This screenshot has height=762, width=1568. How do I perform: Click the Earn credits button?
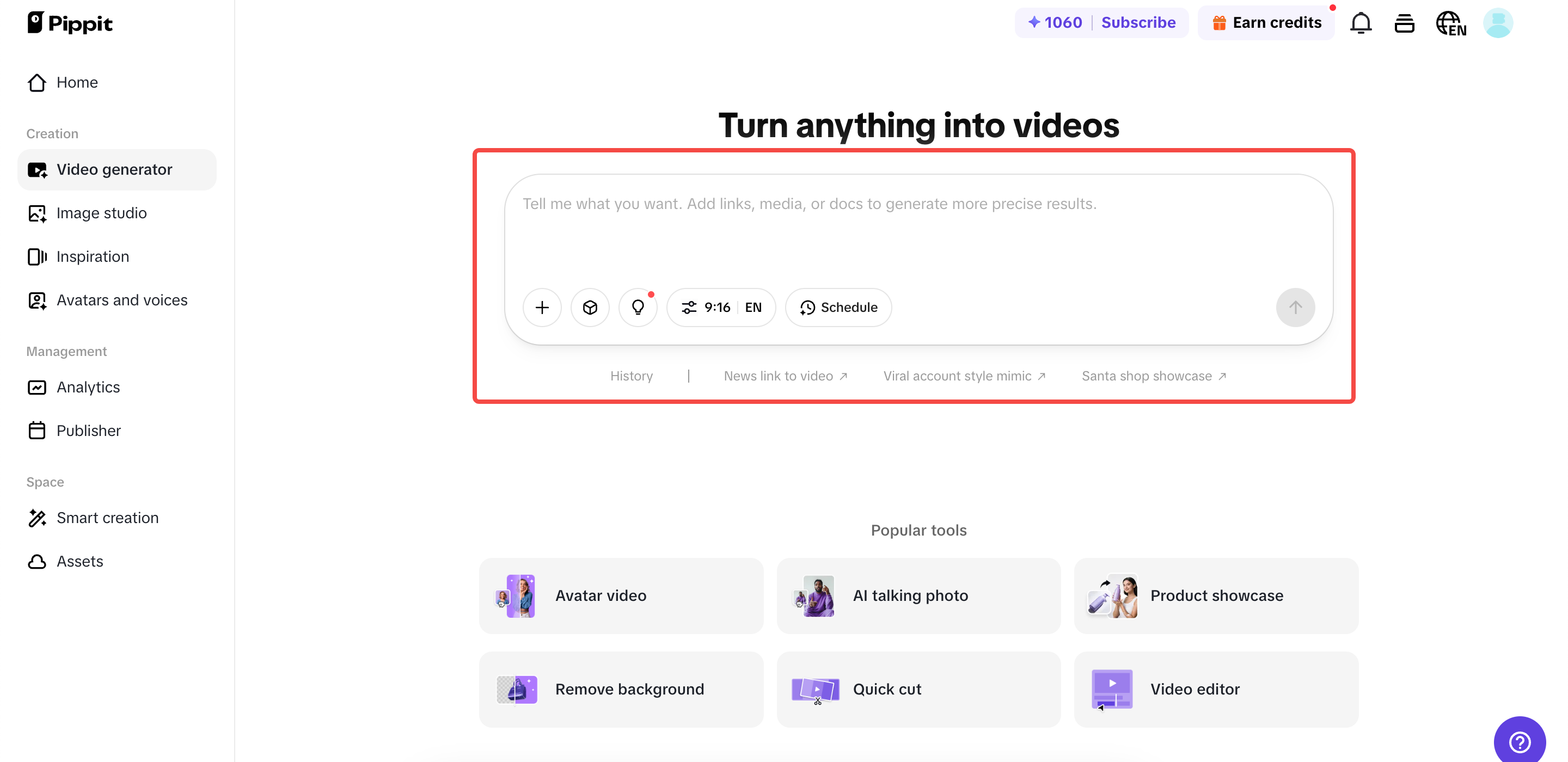[x=1266, y=22]
